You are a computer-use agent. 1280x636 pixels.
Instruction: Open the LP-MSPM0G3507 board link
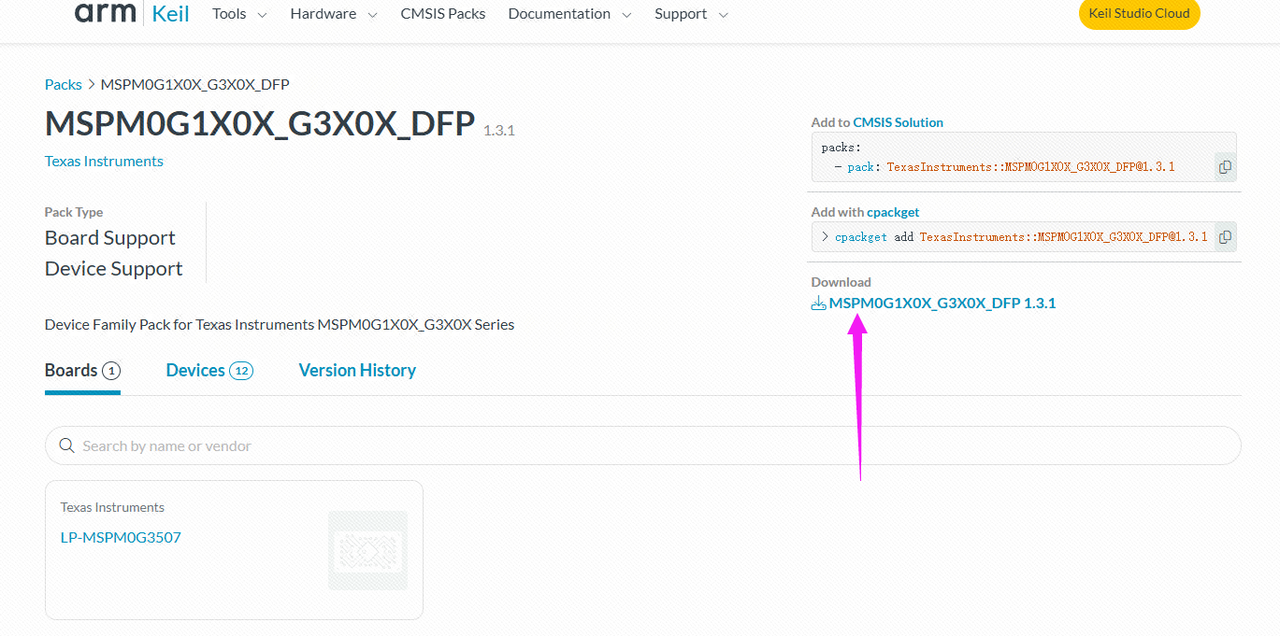click(121, 538)
